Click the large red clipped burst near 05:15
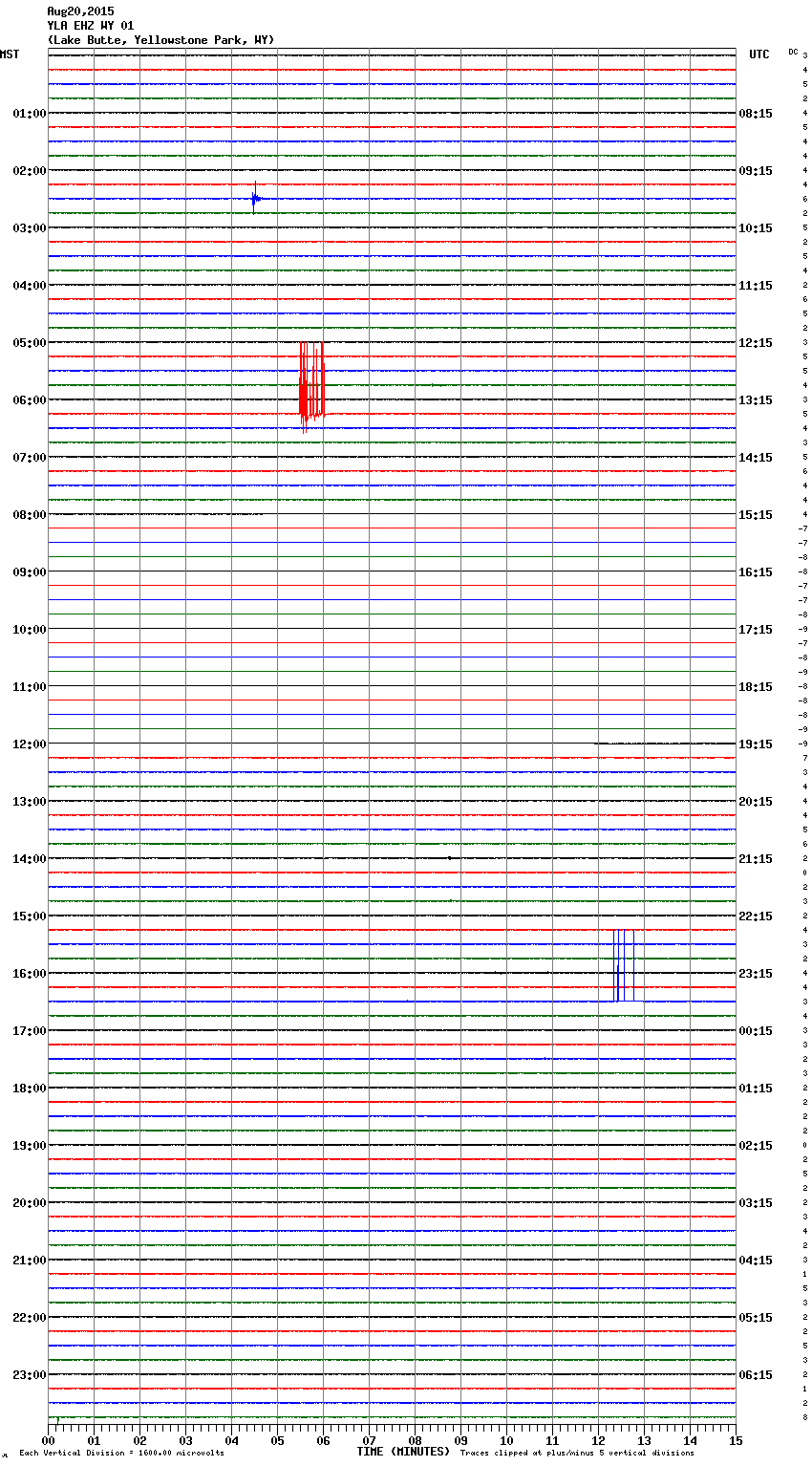 [311, 387]
